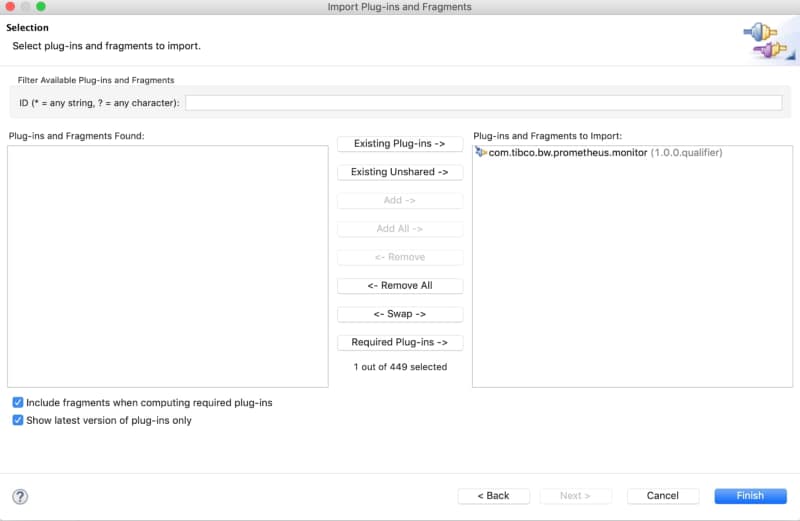Click the Add -> button
The height and width of the screenshot is (521, 800).
[400, 201]
